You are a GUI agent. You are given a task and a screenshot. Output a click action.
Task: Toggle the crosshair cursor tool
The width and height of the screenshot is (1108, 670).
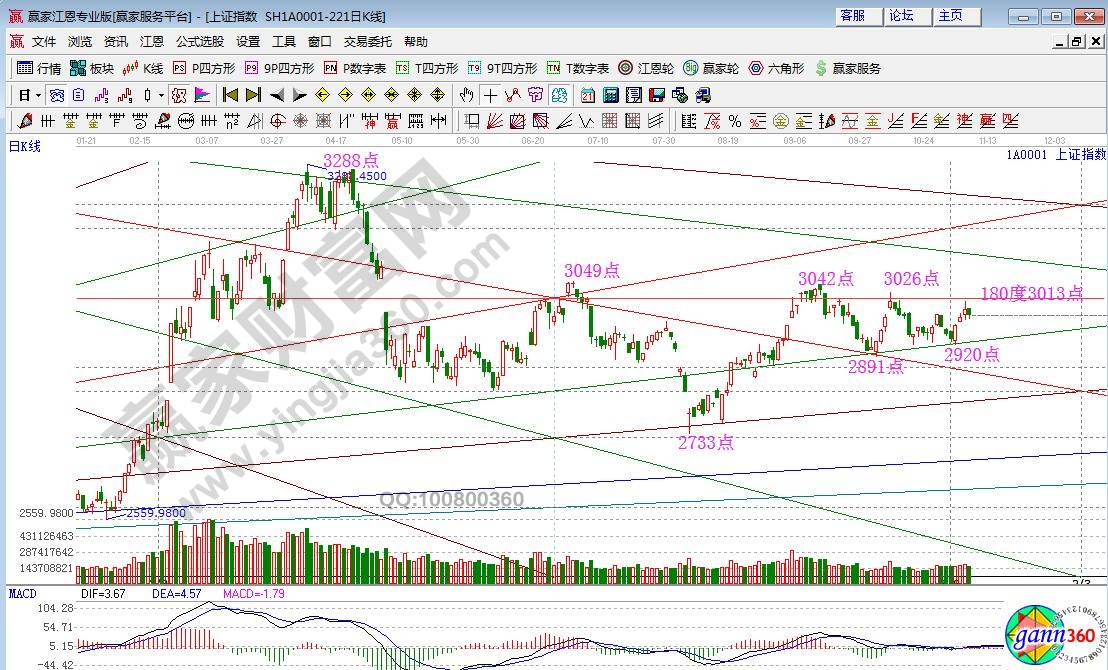490,95
